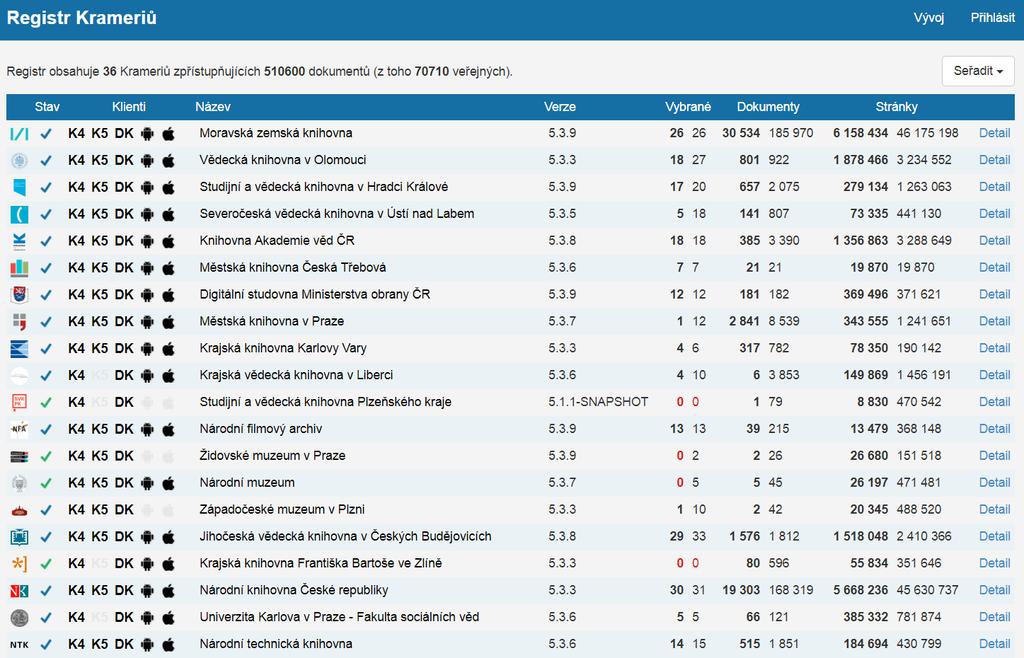The width and height of the screenshot is (1024, 658).
Task: Click the Západočeské muzeum v Plzni logo
Action: pos(19,510)
